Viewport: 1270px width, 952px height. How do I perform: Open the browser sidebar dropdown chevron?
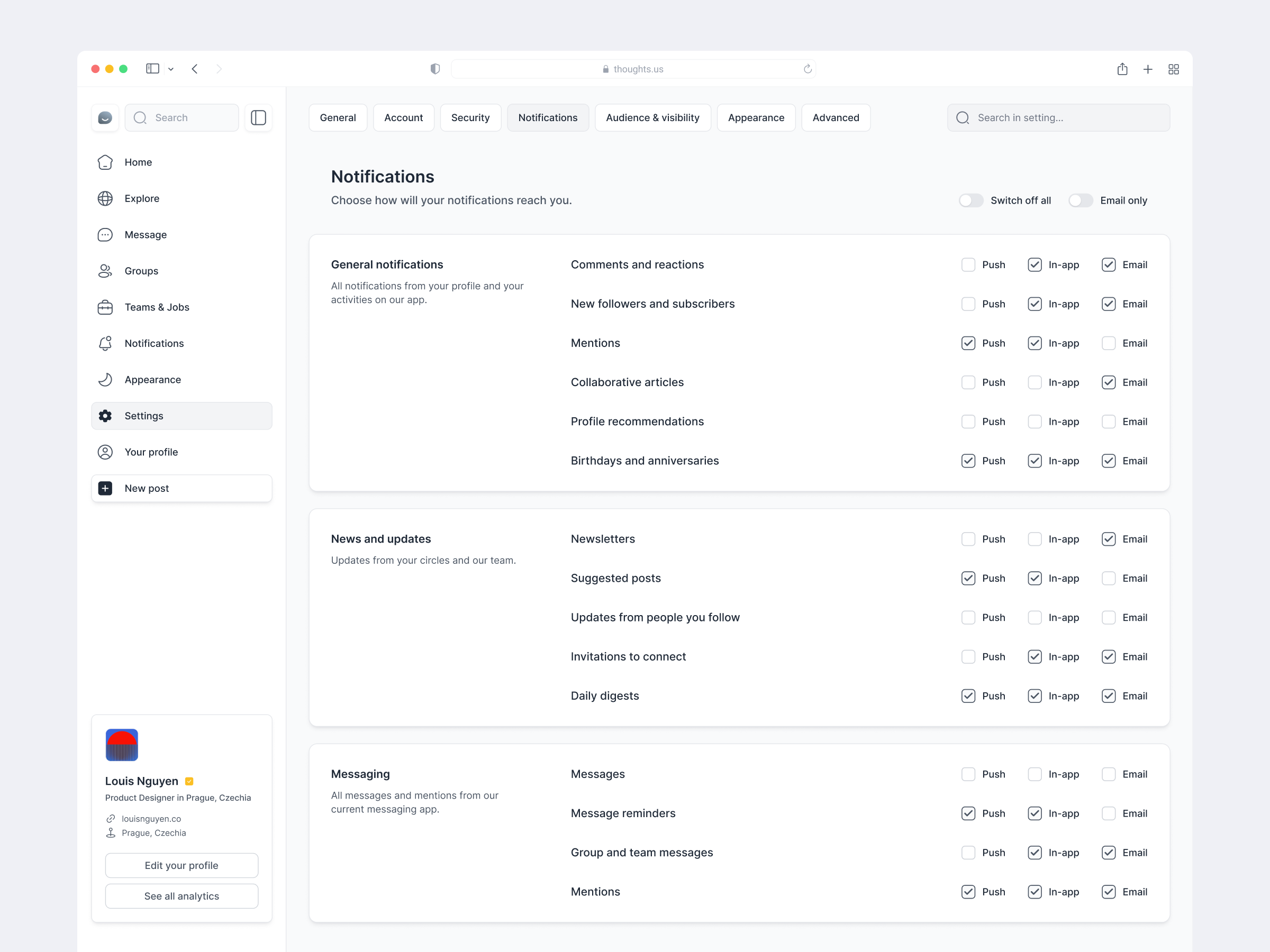click(x=170, y=68)
